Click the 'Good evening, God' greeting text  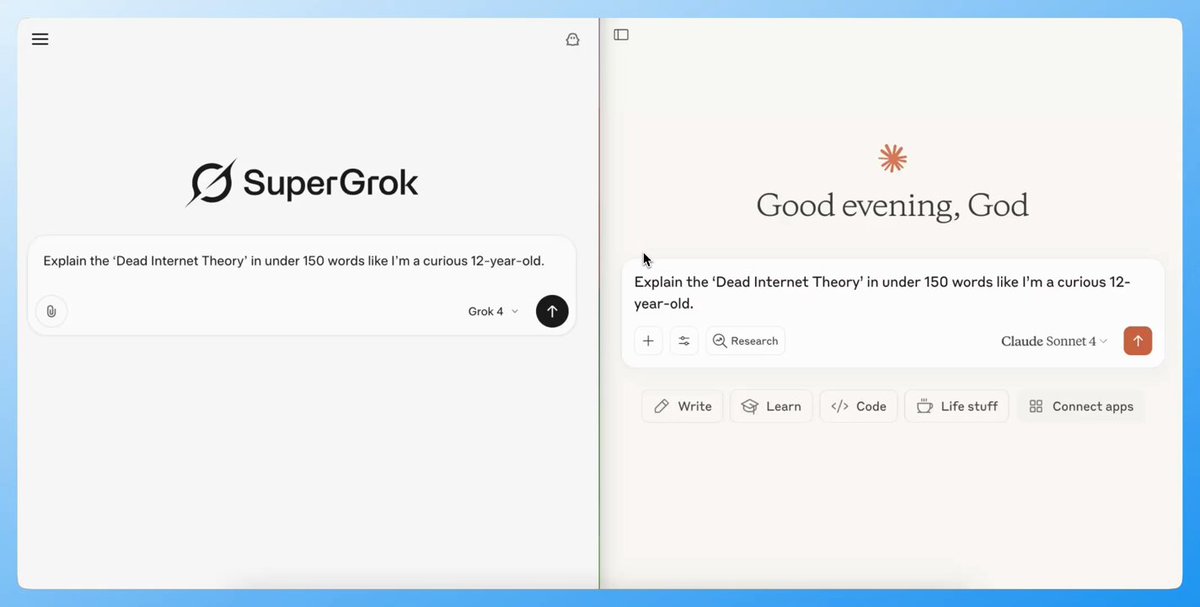892,205
